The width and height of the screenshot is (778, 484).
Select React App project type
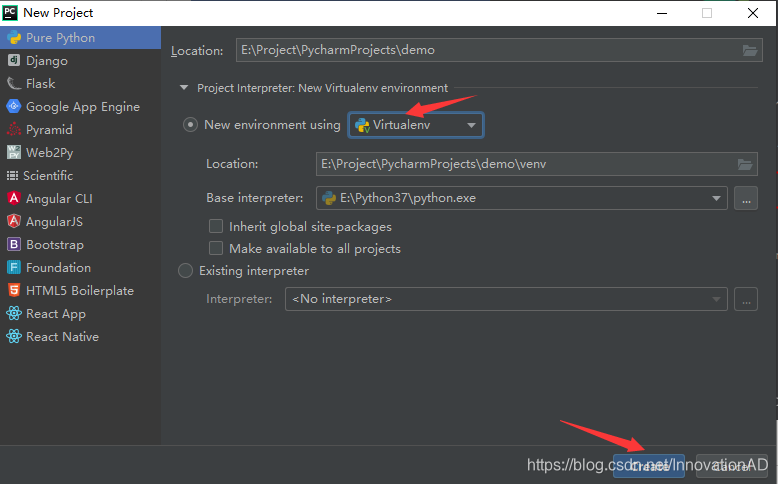point(80,314)
